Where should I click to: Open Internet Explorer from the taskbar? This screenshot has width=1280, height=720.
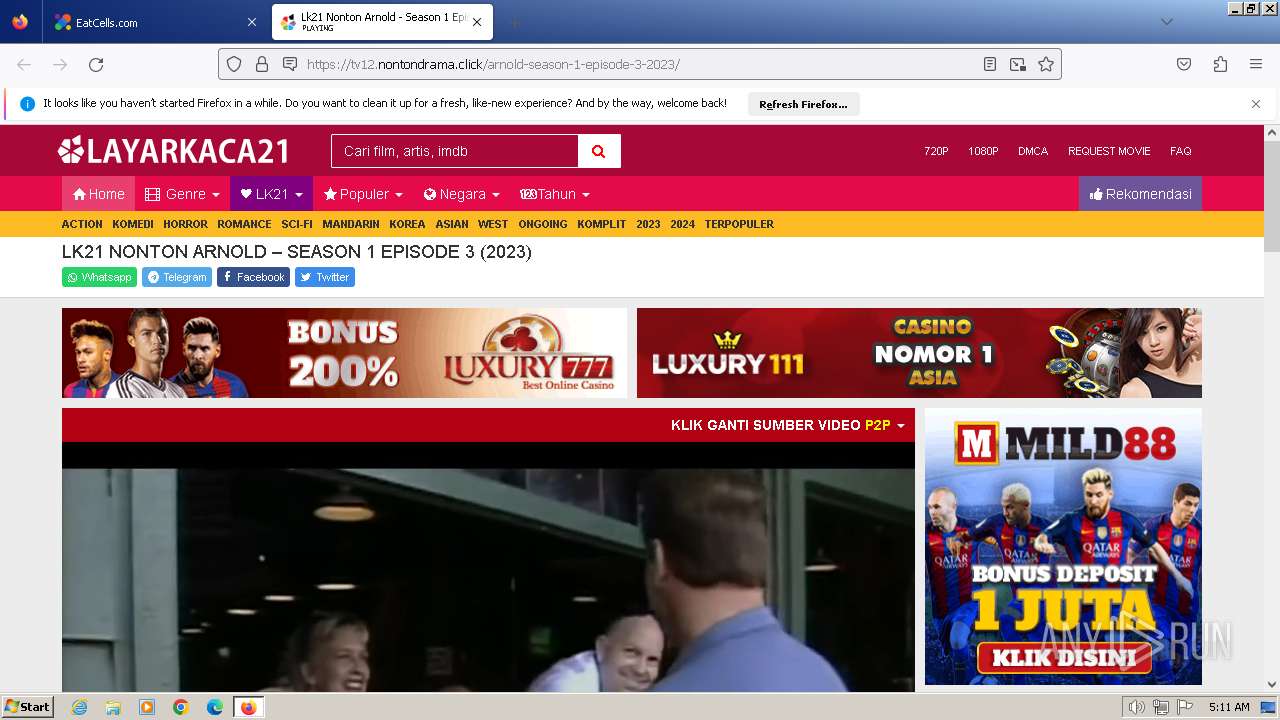point(79,707)
